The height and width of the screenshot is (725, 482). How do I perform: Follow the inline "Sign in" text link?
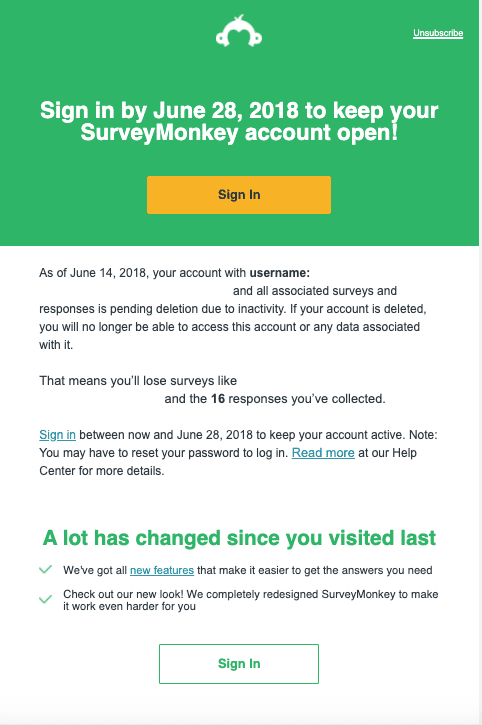[57, 435]
